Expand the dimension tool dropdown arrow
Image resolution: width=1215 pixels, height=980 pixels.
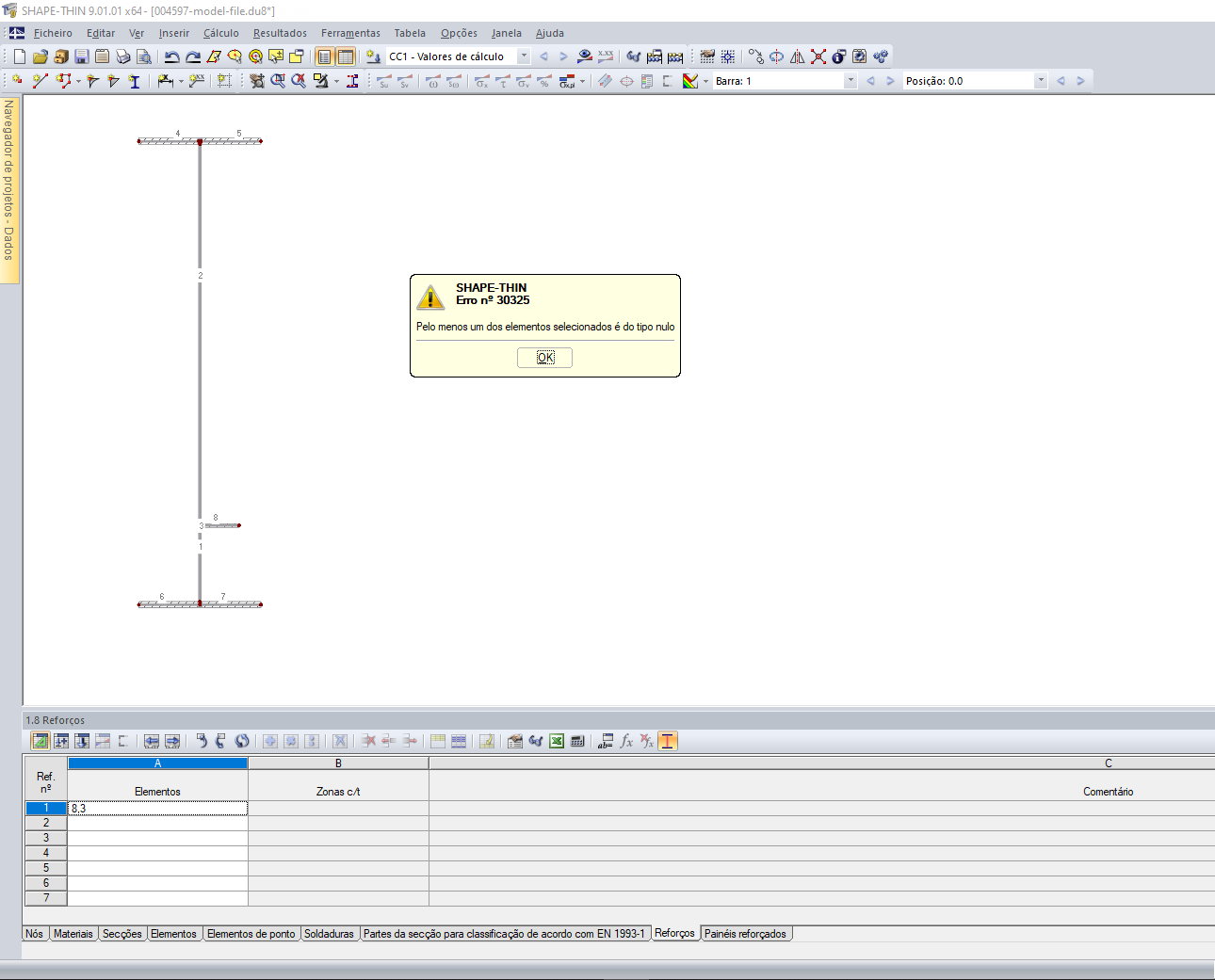(181, 81)
